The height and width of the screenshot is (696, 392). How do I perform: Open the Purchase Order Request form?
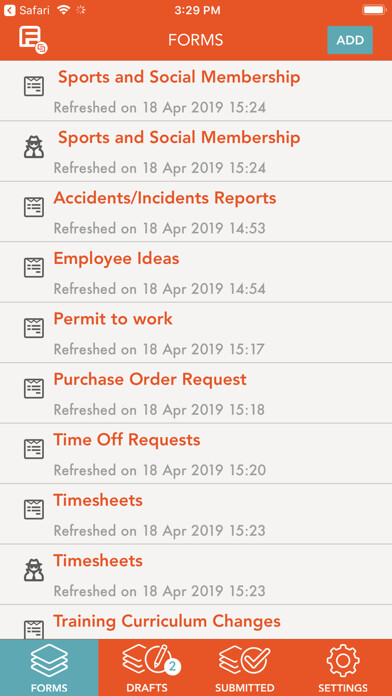196,393
